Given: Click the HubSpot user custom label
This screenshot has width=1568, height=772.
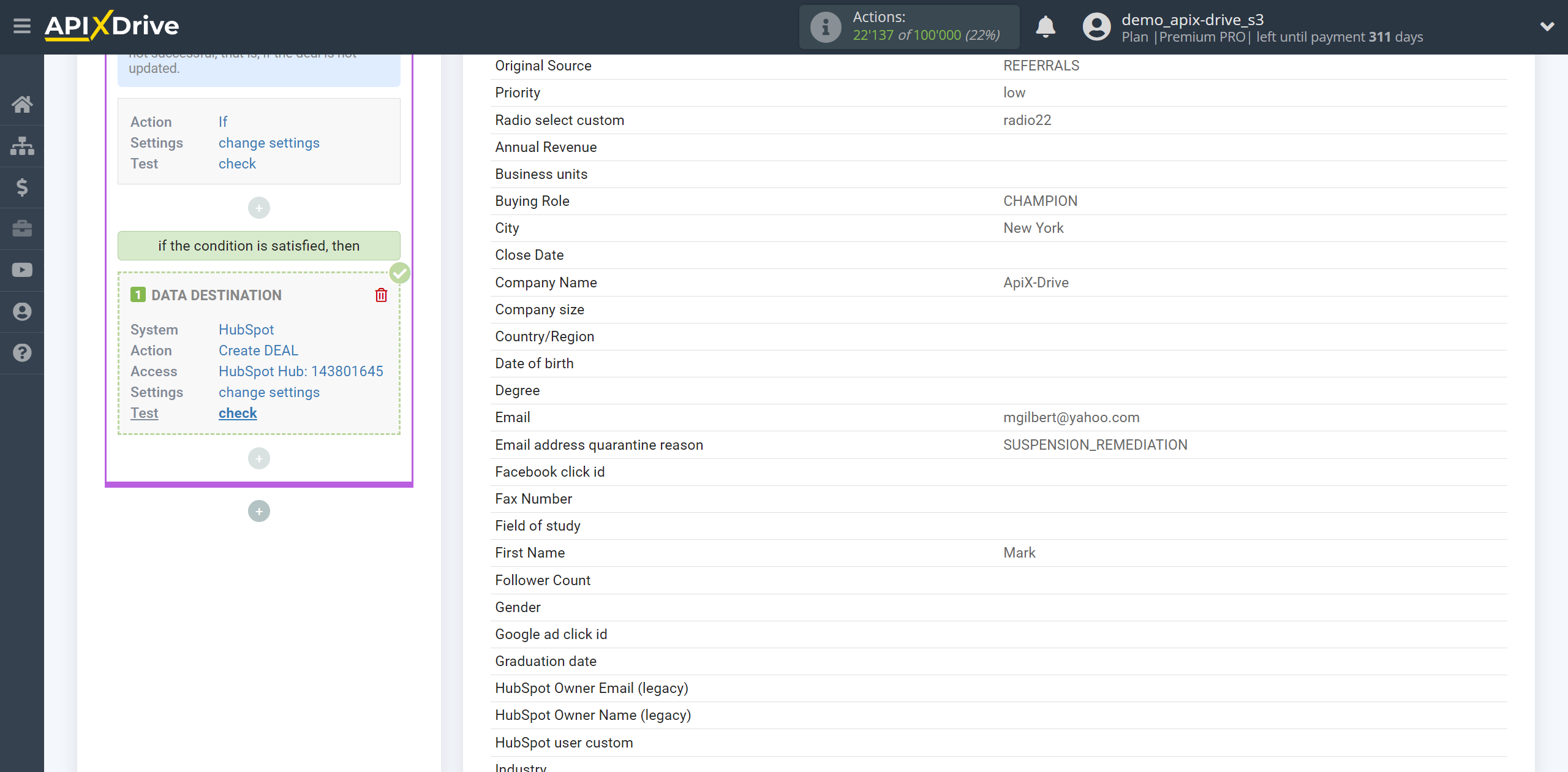Looking at the screenshot, I should 563,743.
